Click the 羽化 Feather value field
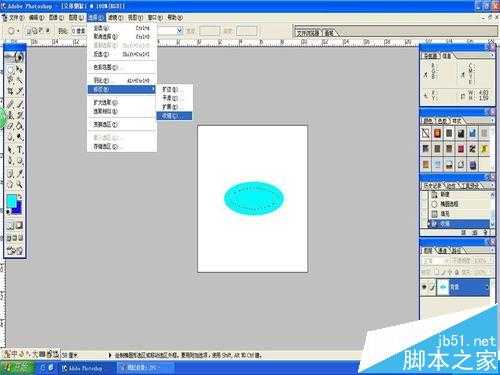 [x=79, y=31]
